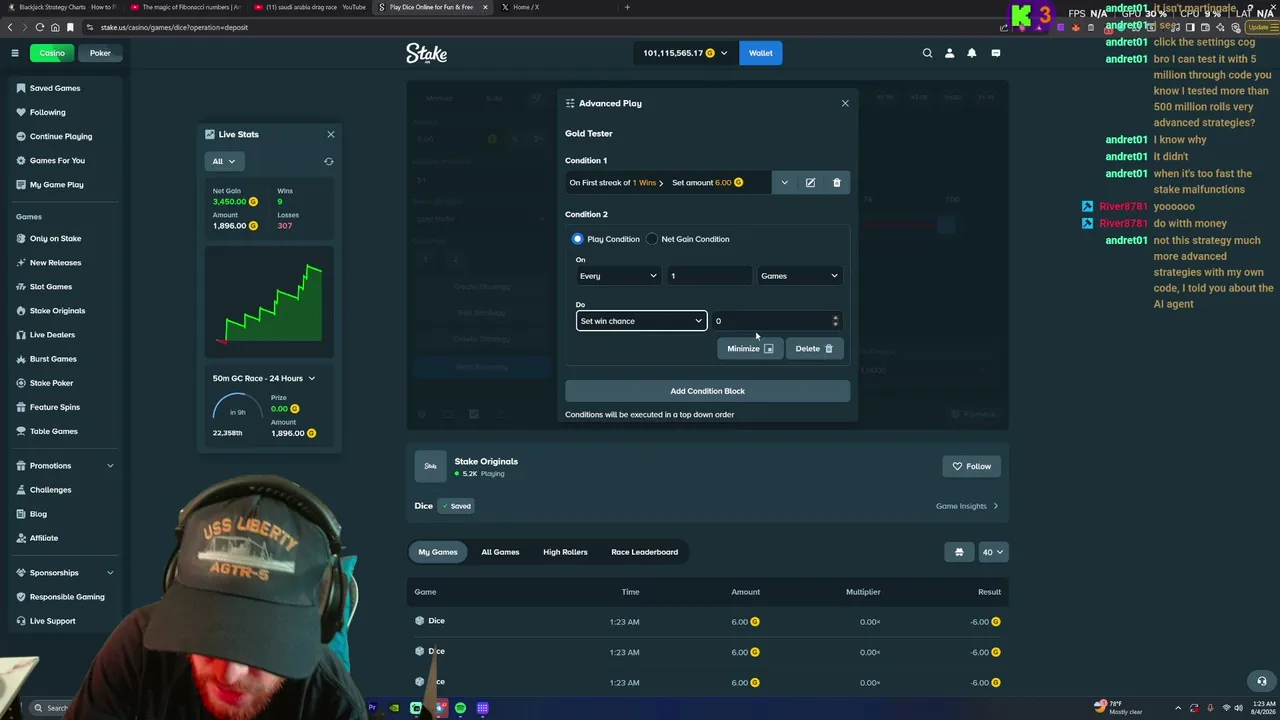Screen dimensions: 1280x720
Task: Open a new browser tab
Action: click(x=627, y=7)
